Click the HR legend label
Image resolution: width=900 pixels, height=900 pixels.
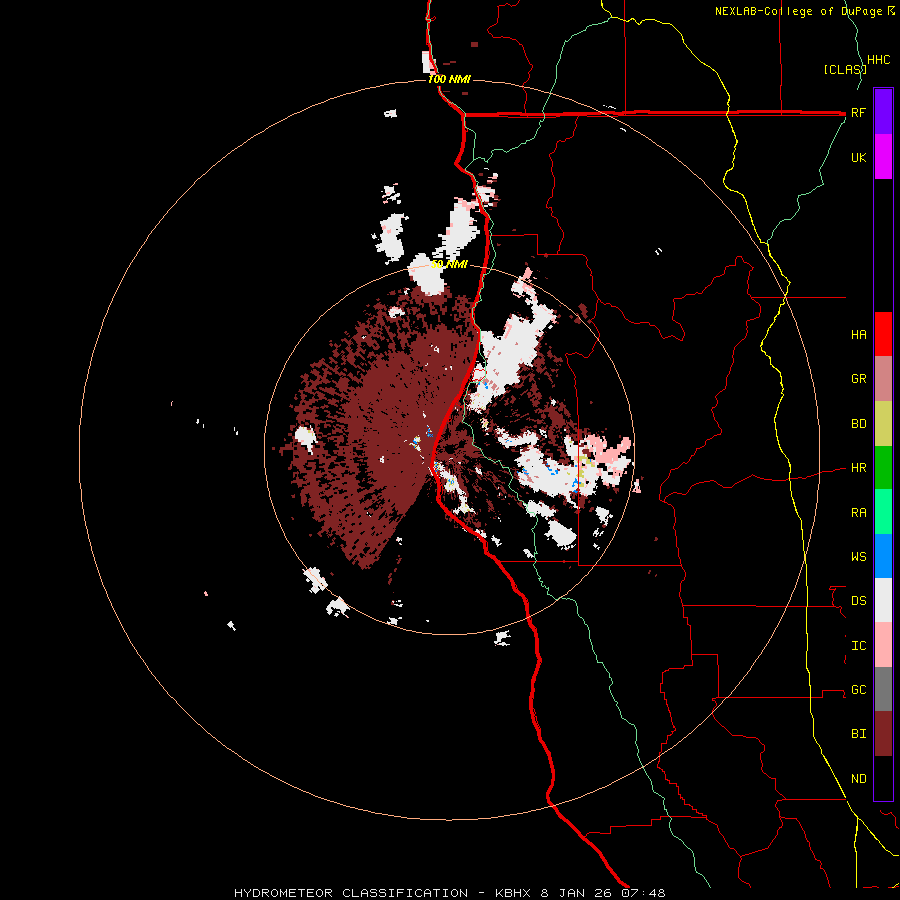click(858, 468)
